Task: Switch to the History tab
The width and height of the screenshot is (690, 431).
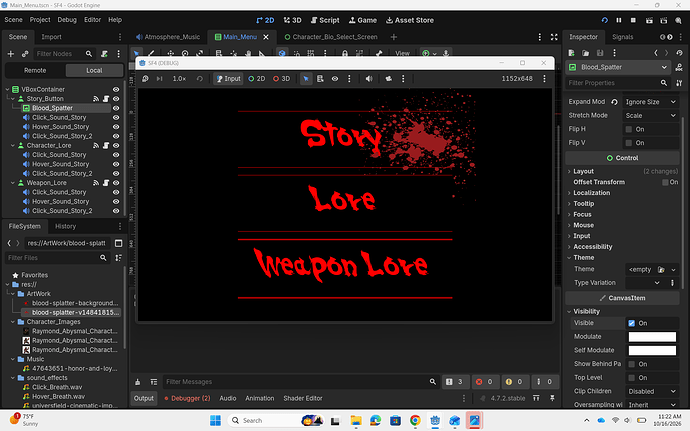Action: tap(66, 226)
